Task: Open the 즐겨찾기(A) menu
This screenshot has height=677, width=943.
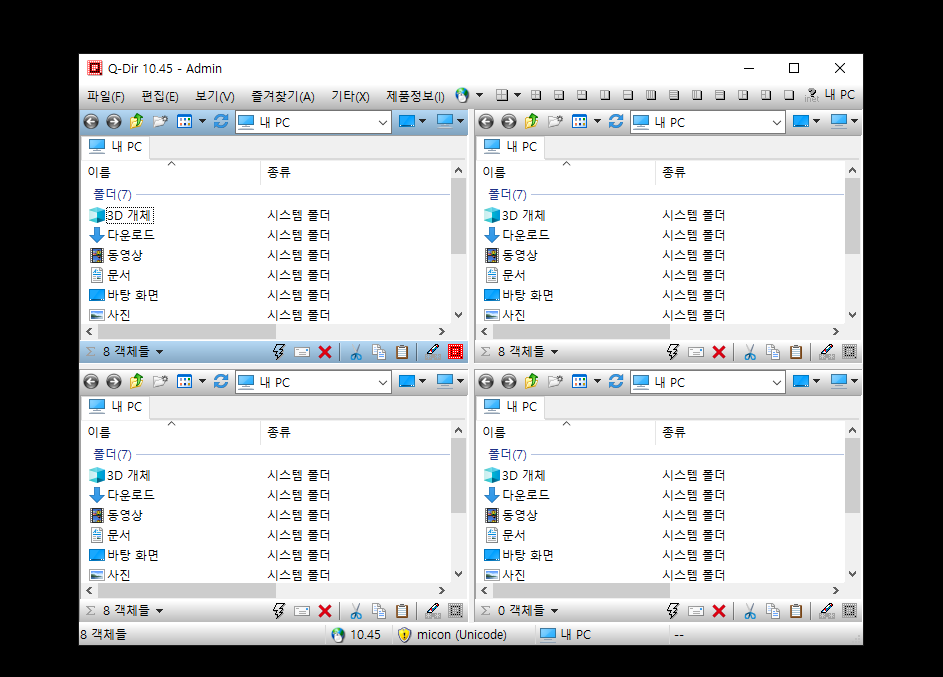Action: (x=283, y=96)
